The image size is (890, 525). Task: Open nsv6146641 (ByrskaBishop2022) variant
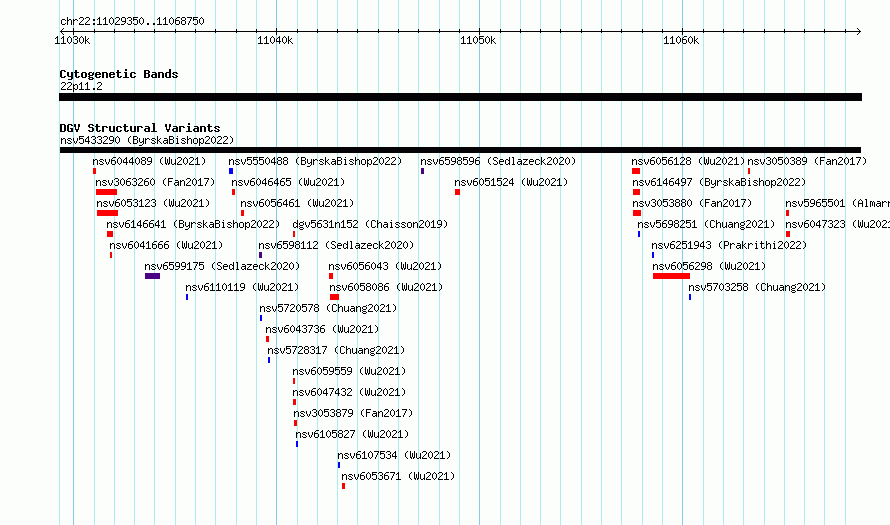tap(193, 224)
